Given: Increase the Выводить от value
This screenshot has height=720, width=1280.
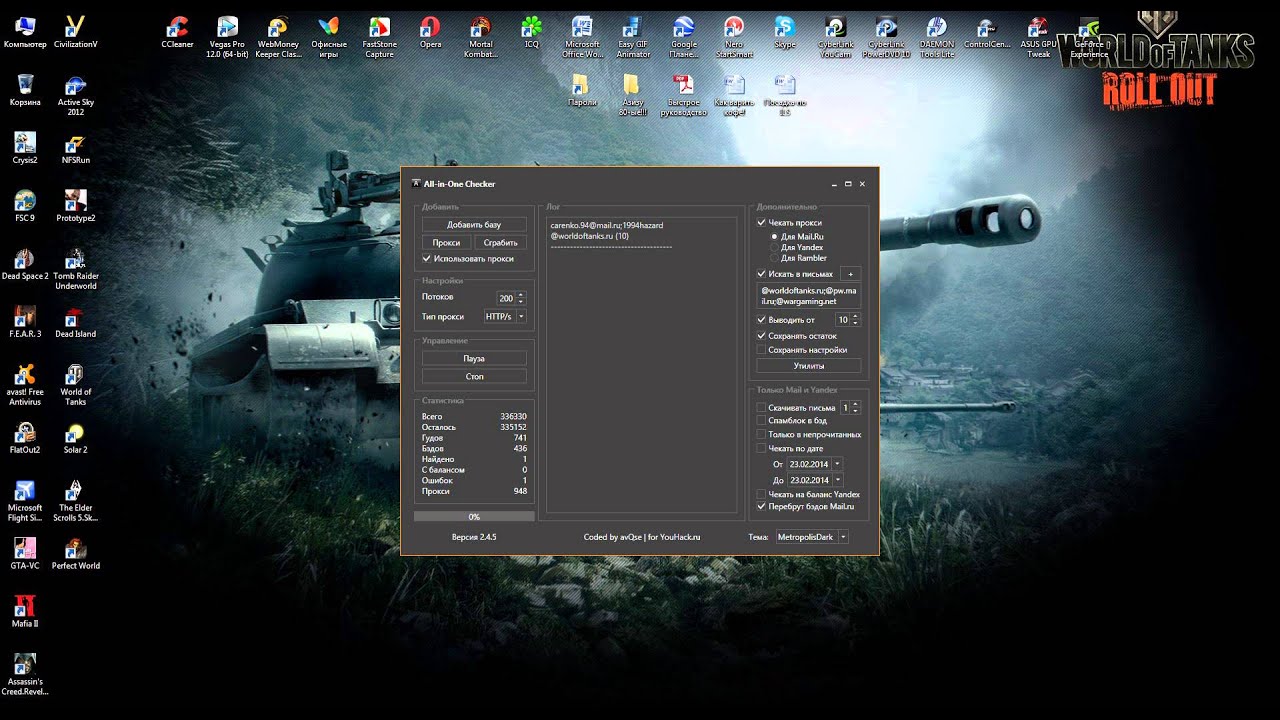Looking at the screenshot, I should pos(856,317).
